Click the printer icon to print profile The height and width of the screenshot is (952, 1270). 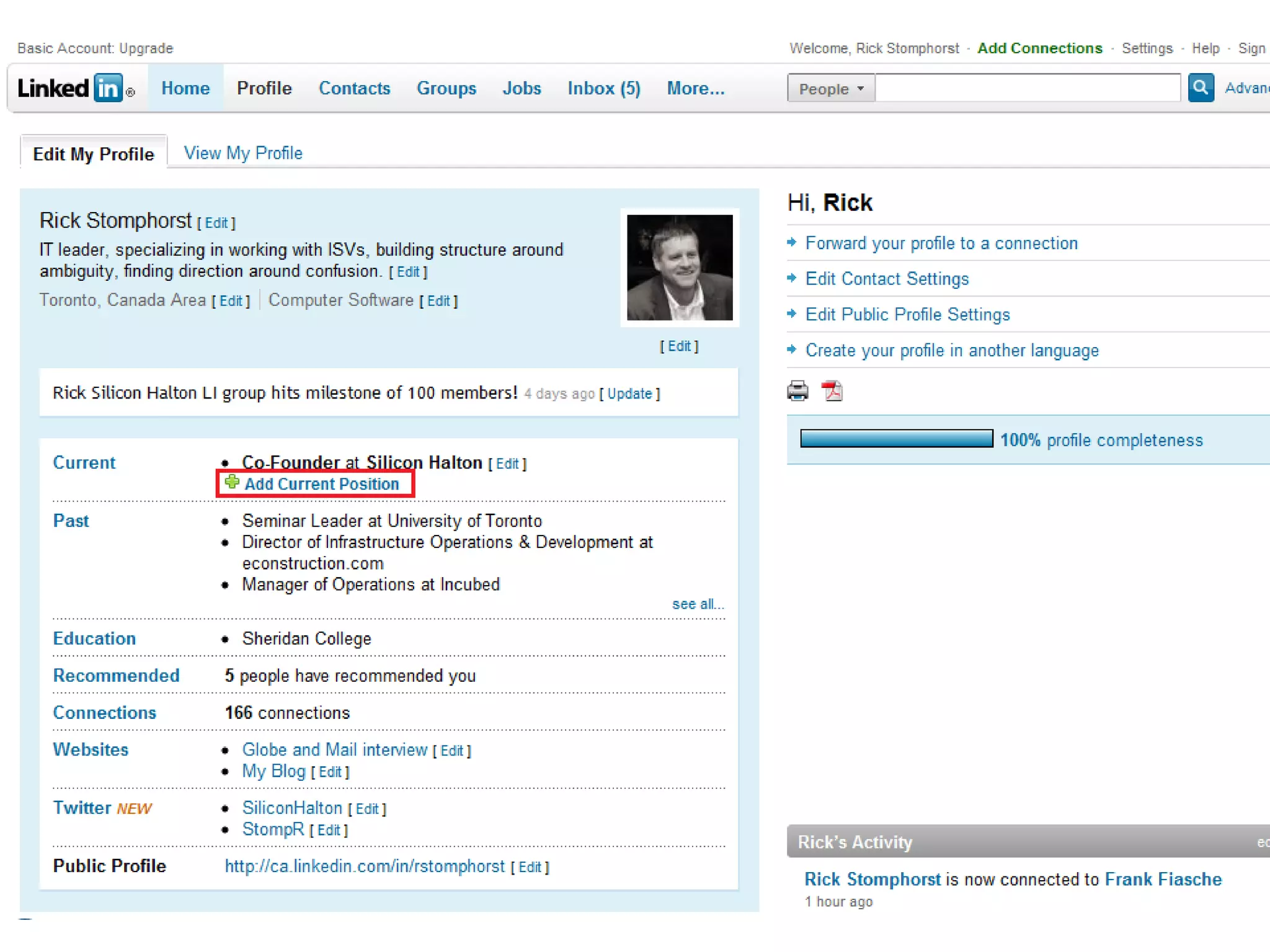click(797, 391)
